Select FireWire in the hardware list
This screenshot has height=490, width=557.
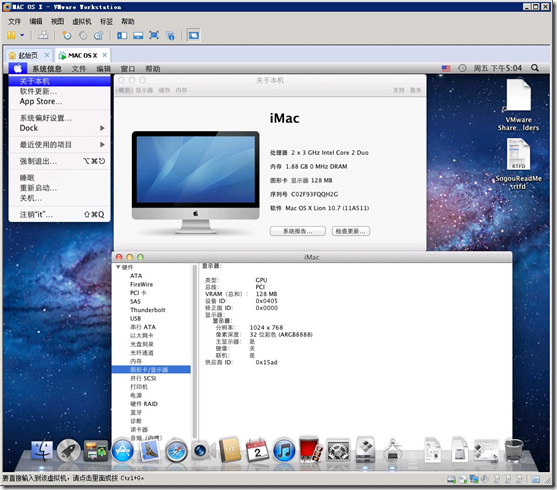141,284
